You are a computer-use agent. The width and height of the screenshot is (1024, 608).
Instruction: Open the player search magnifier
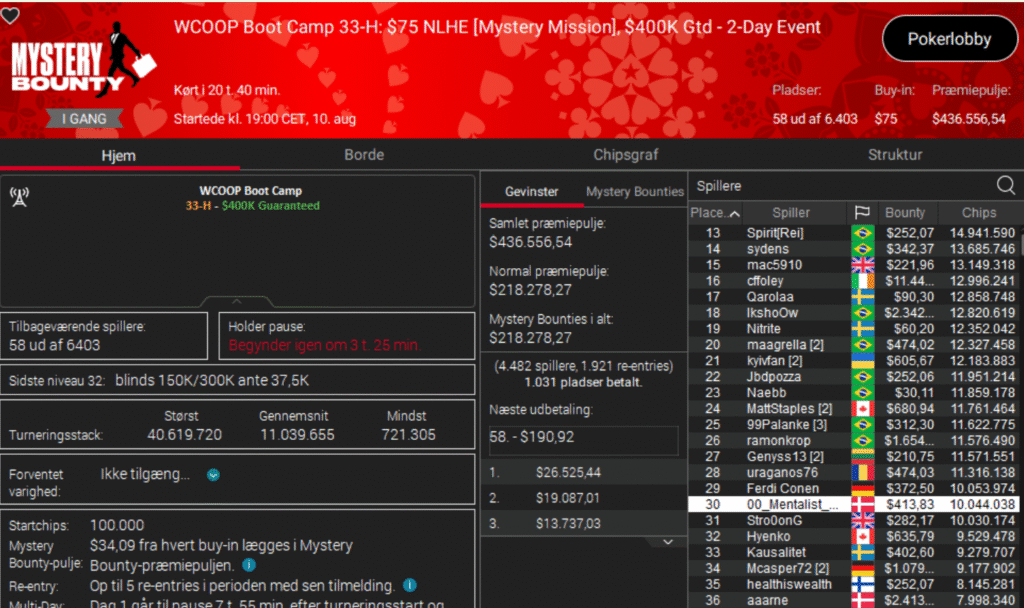coord(1006,185)
